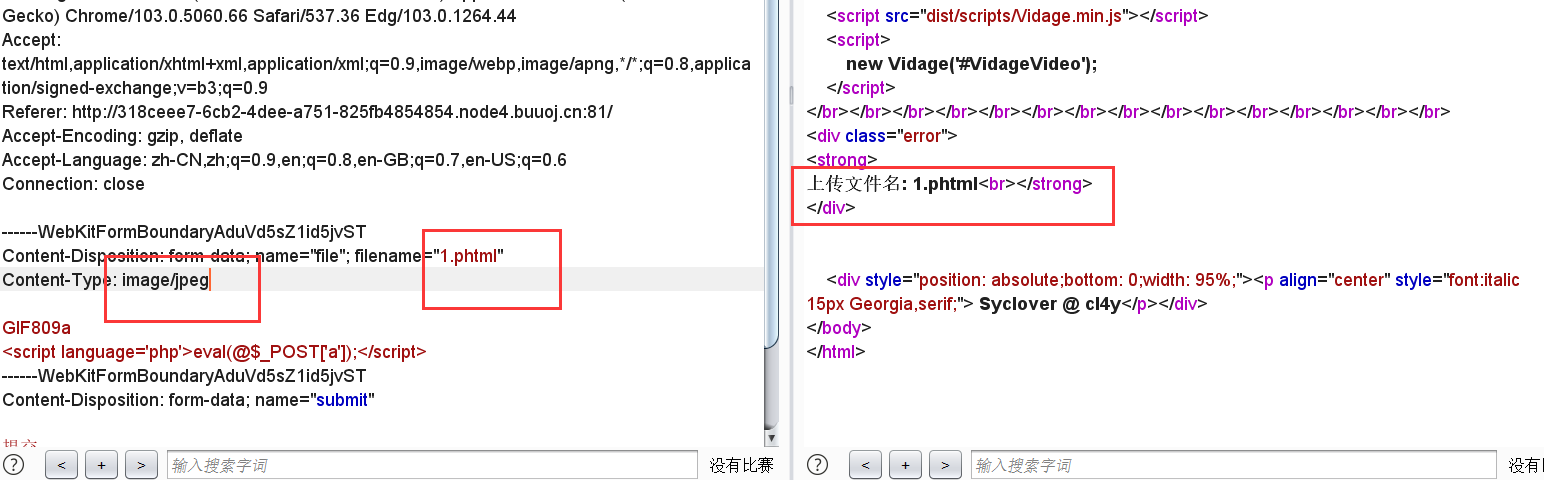Click previous match '<' button in request panel
Screen dimensions: 1544x480
pos(61,465)
